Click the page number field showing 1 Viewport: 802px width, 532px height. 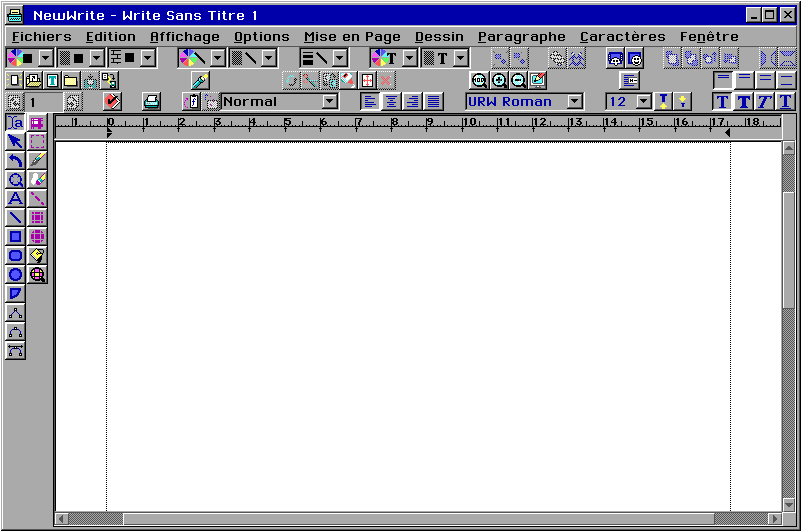pyautogui.click(x=43, y=102)
